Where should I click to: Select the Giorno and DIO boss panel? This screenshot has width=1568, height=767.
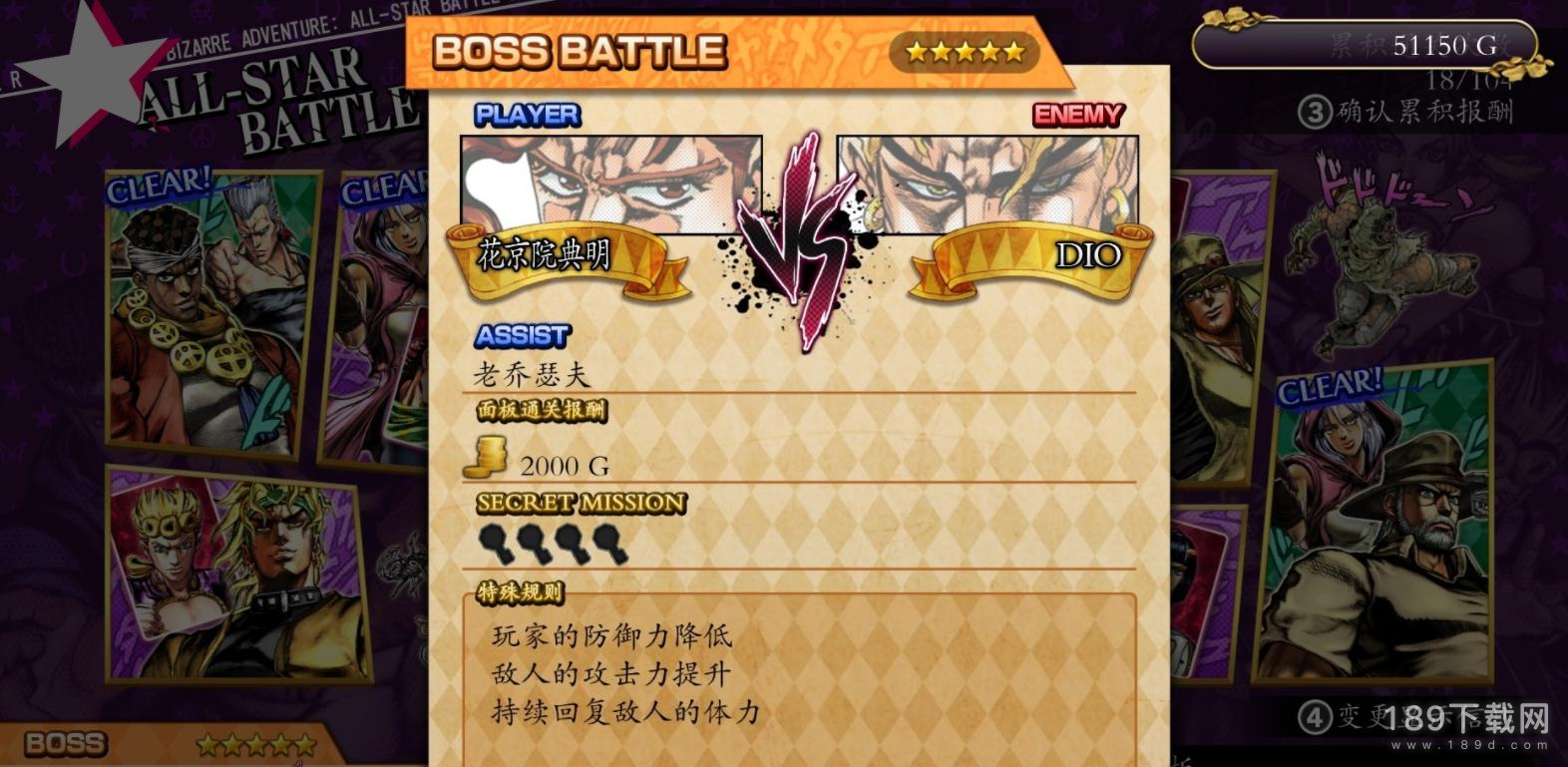coord(237,575)
